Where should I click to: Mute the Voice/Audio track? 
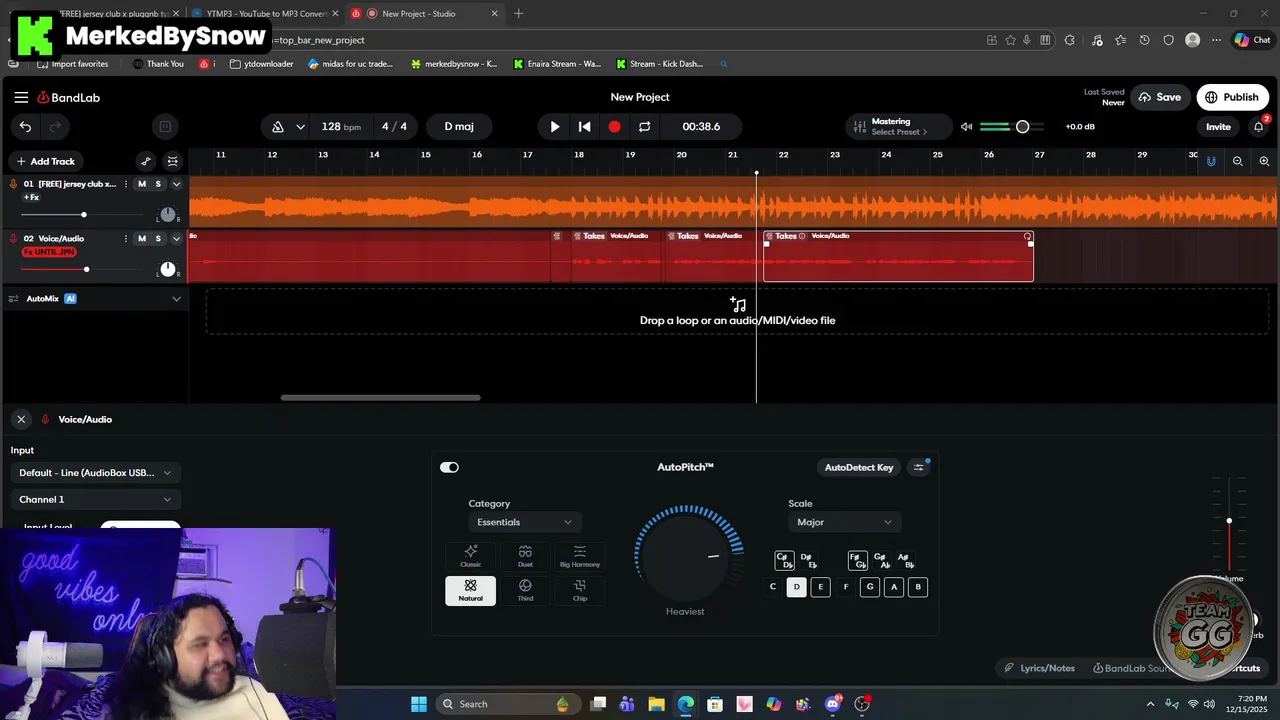point(142,238)
